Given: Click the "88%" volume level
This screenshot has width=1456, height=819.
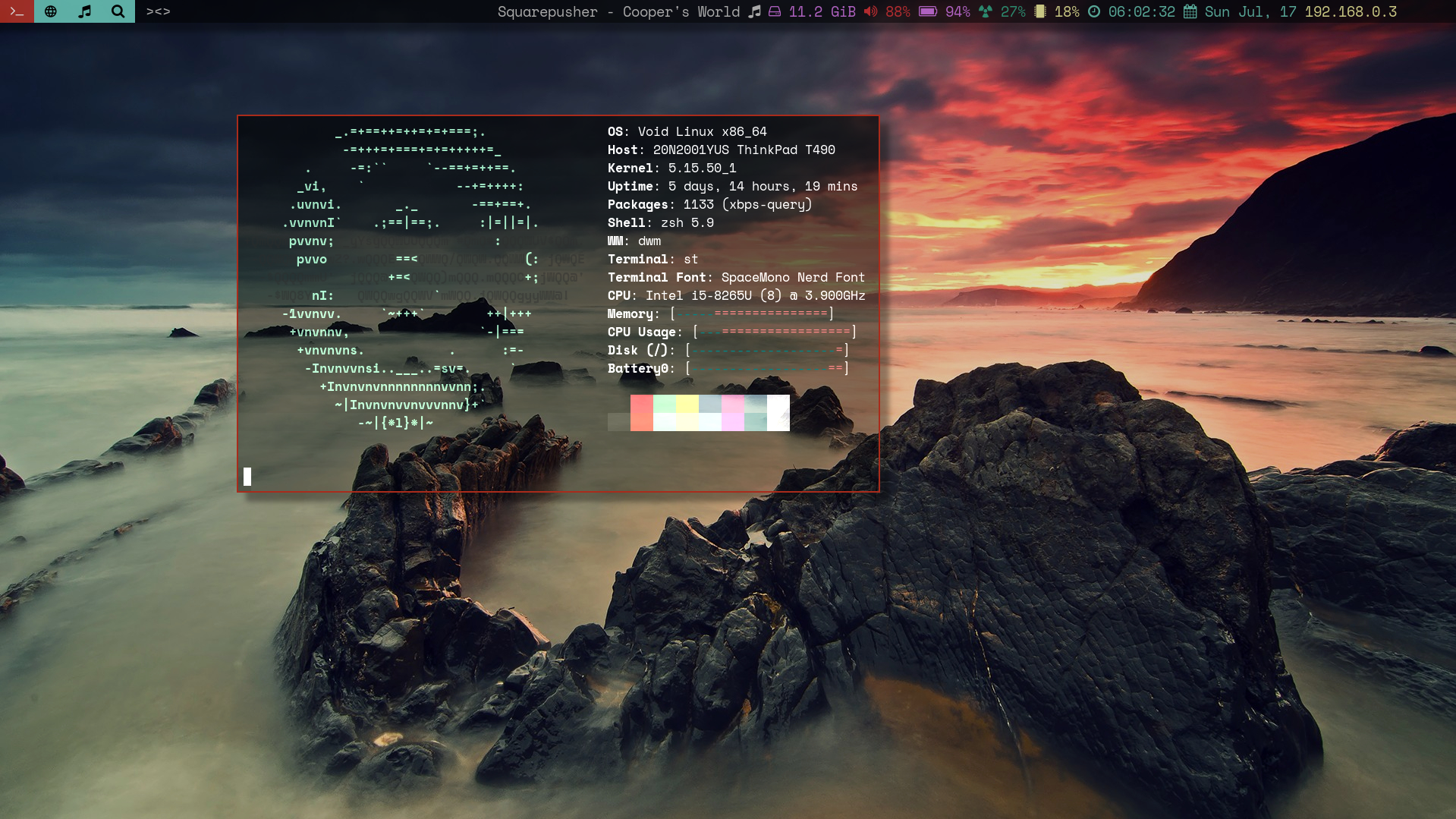Looking at the screenshot, I should (898, 11).
